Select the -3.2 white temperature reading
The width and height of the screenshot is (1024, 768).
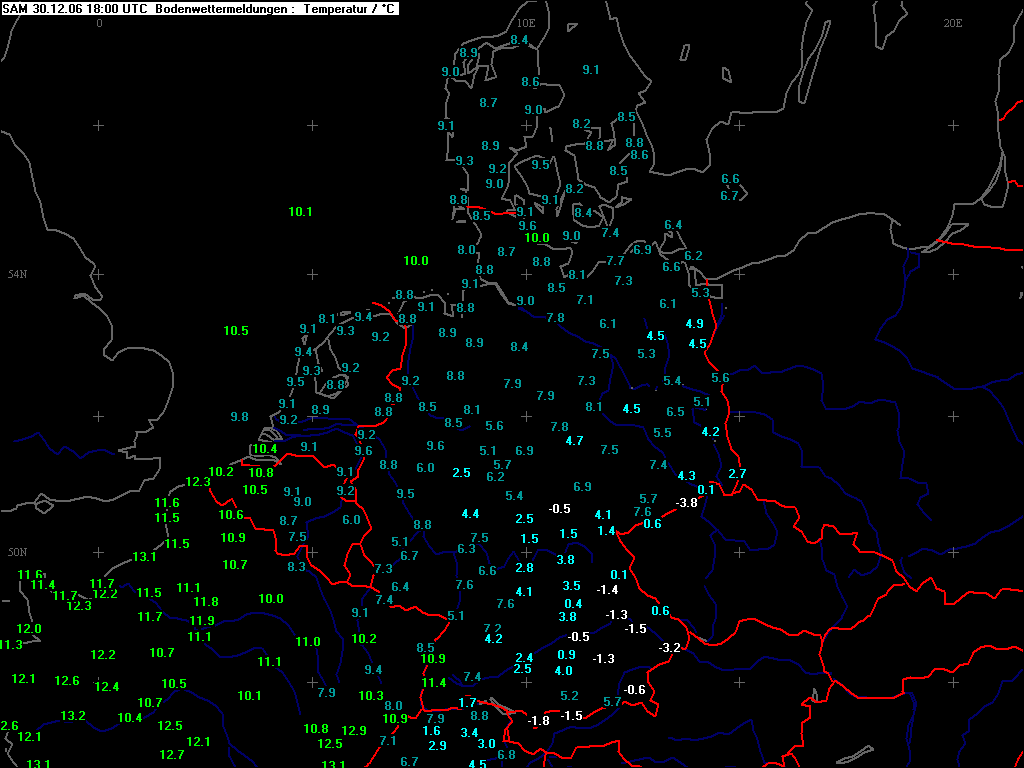coord(669,648)
